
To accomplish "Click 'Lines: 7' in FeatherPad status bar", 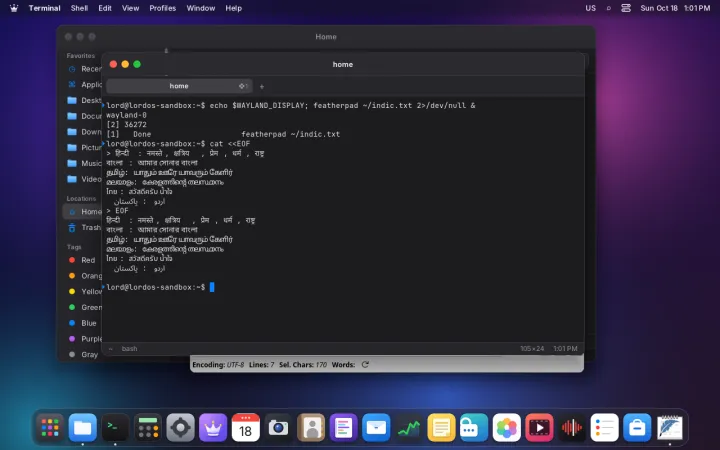I will coord(261,365).
